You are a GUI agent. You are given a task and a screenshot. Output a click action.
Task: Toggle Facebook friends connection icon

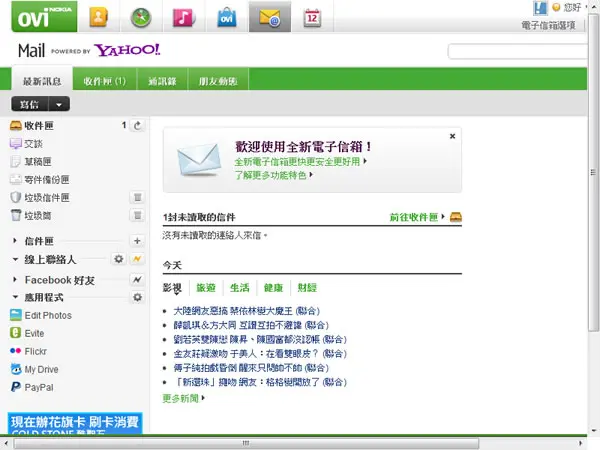point(137,280)
